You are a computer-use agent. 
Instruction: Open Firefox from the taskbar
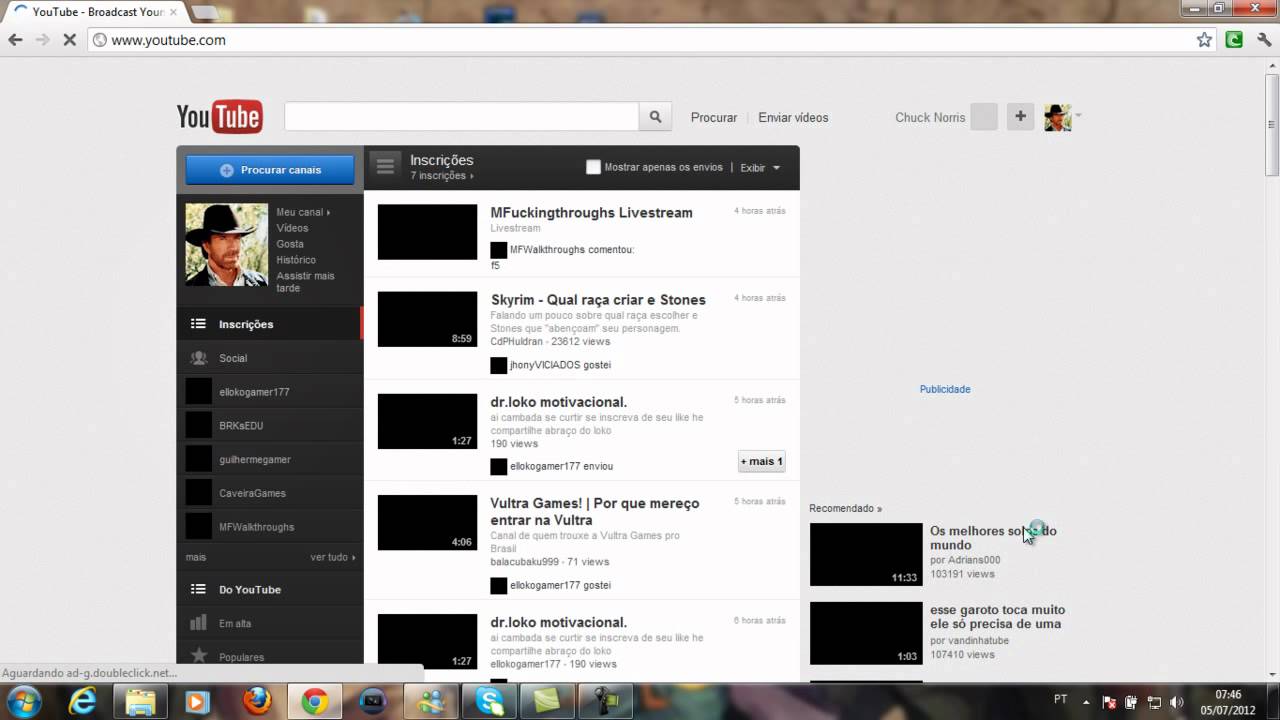click(x=257, y=702)
